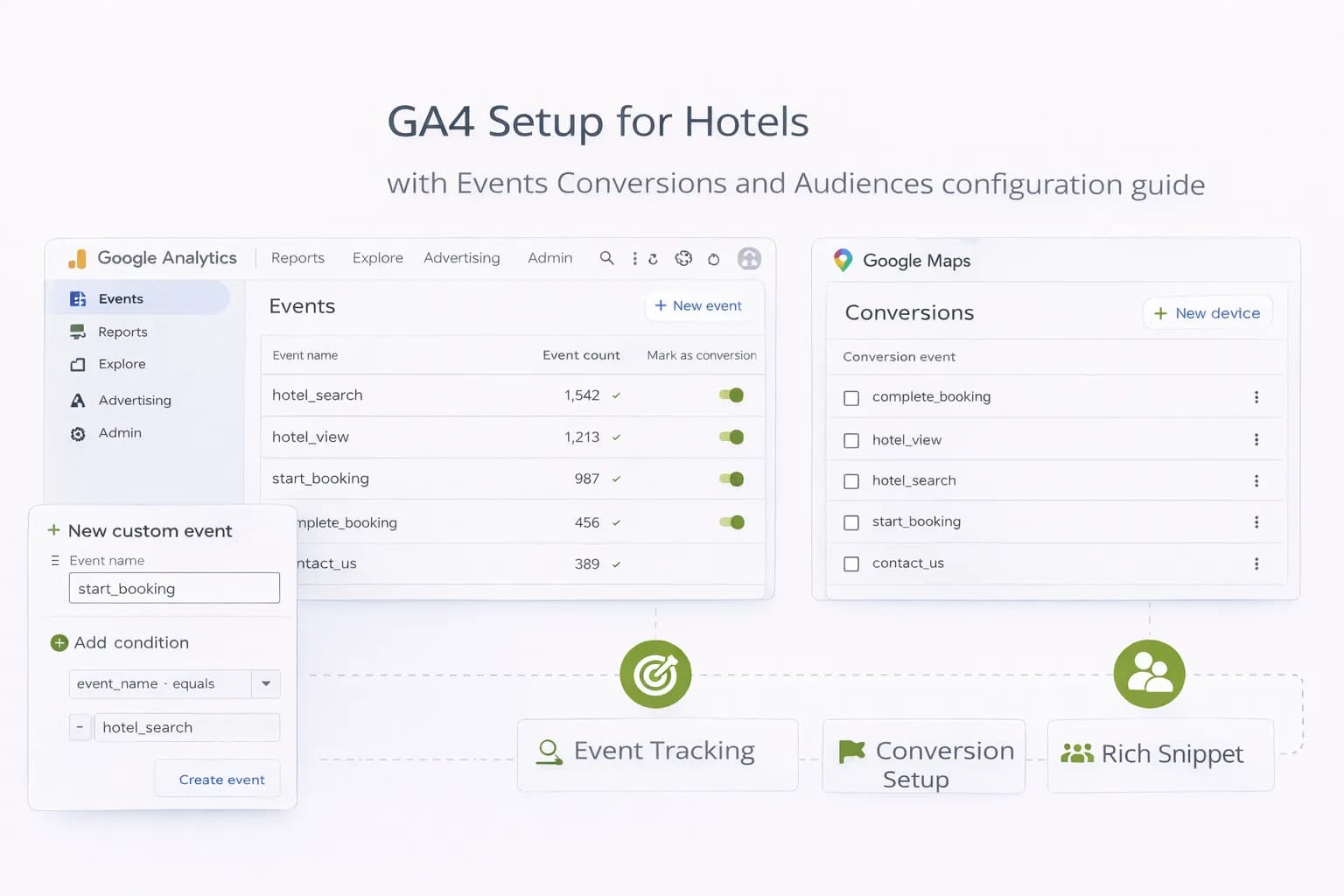1344x896 pixels.
Task: Open the user avatar in Analytics header
Action: pyautogui.click(x=749, y=258)
